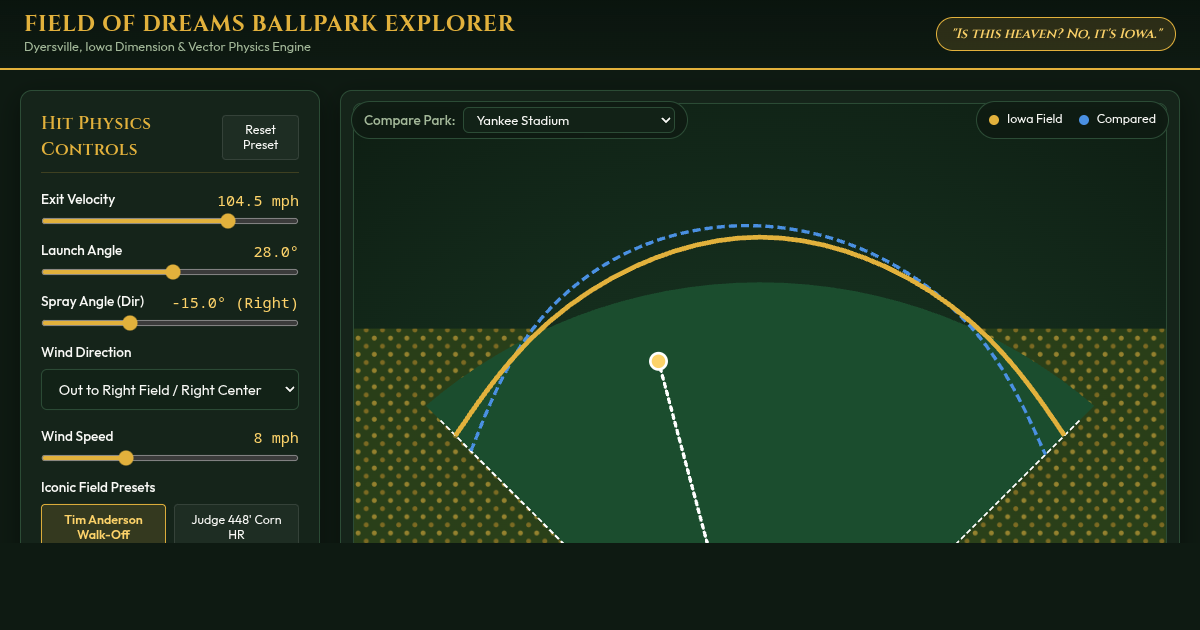Click the Compared legend label
This screenshot has height=630, width=1200.
(x=1126, y=119)
